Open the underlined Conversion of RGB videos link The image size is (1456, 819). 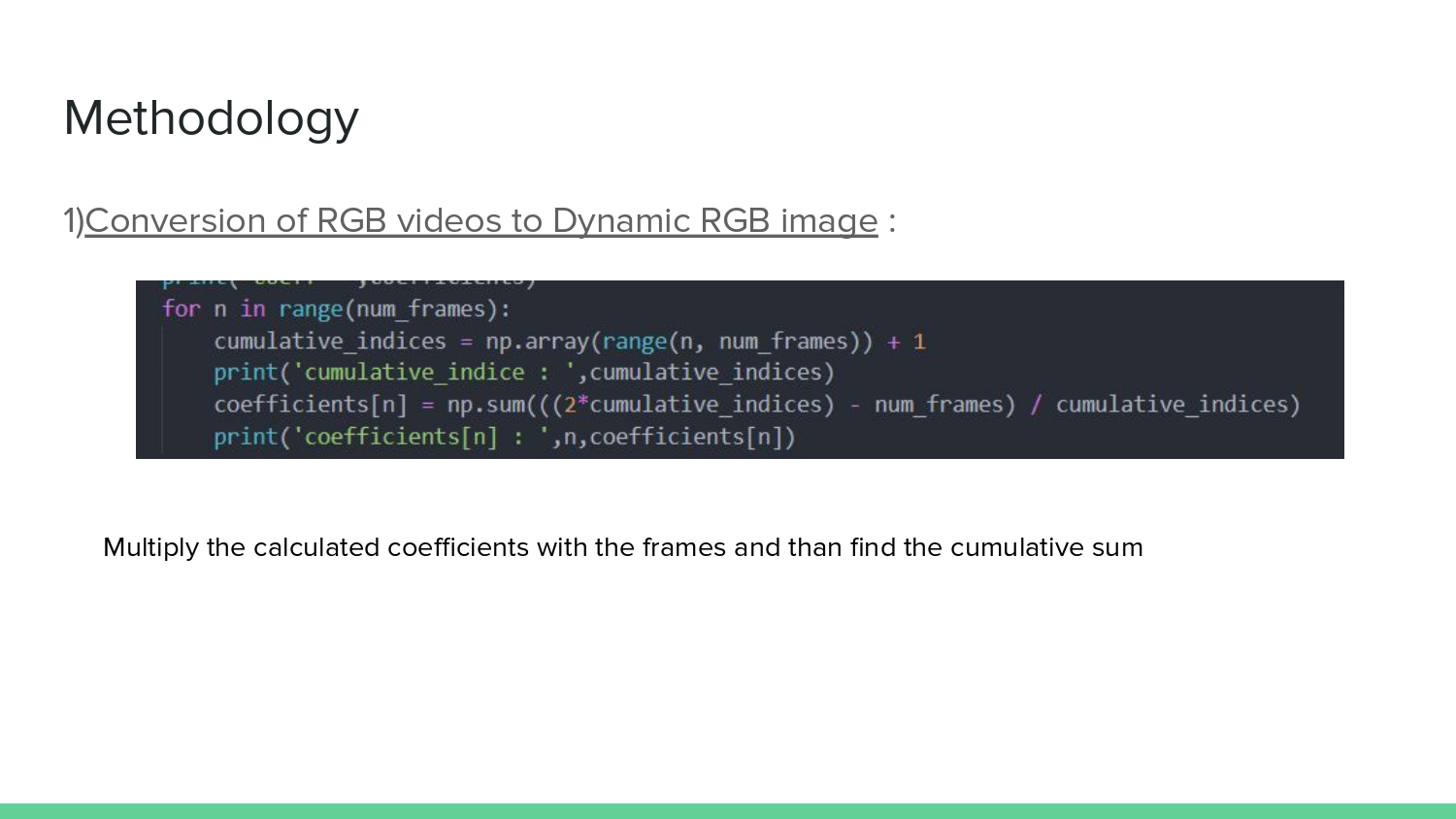481,220
